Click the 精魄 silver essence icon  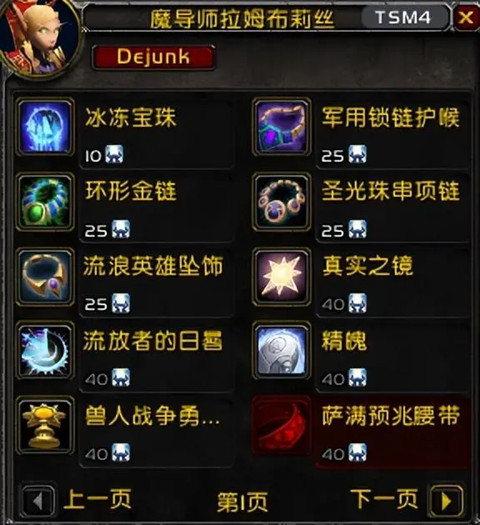pyautogui.click(x=282, y=351)
